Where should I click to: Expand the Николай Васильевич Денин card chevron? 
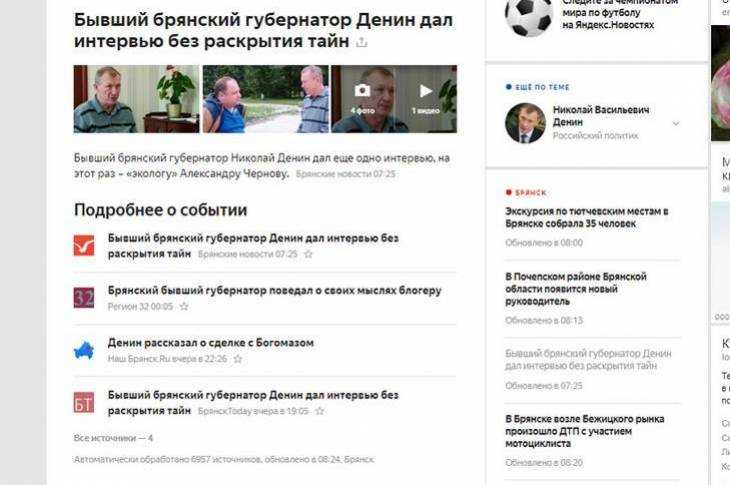click(x=676, y=123)
